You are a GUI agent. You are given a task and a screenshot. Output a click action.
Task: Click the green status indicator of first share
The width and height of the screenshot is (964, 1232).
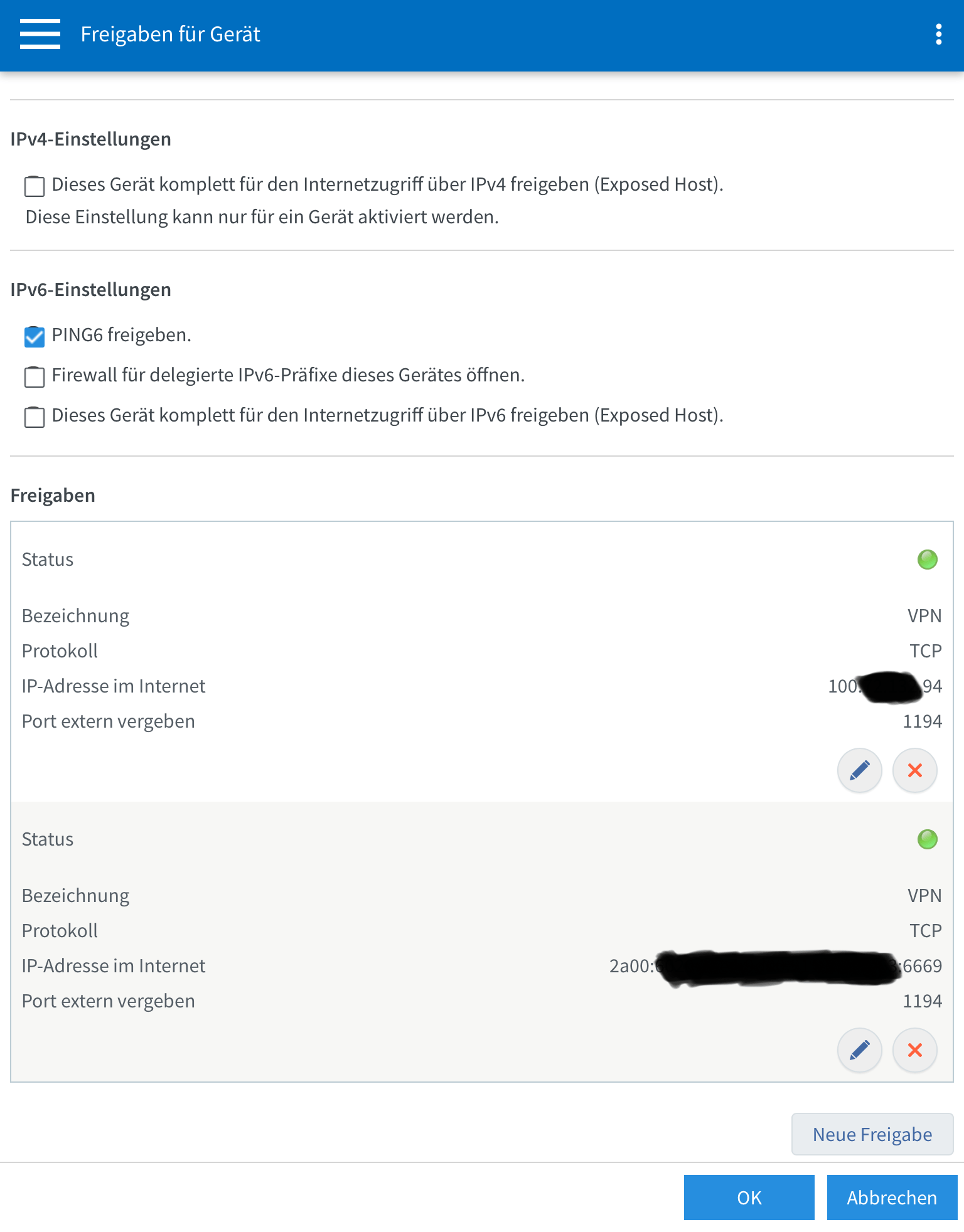(927, 560)
